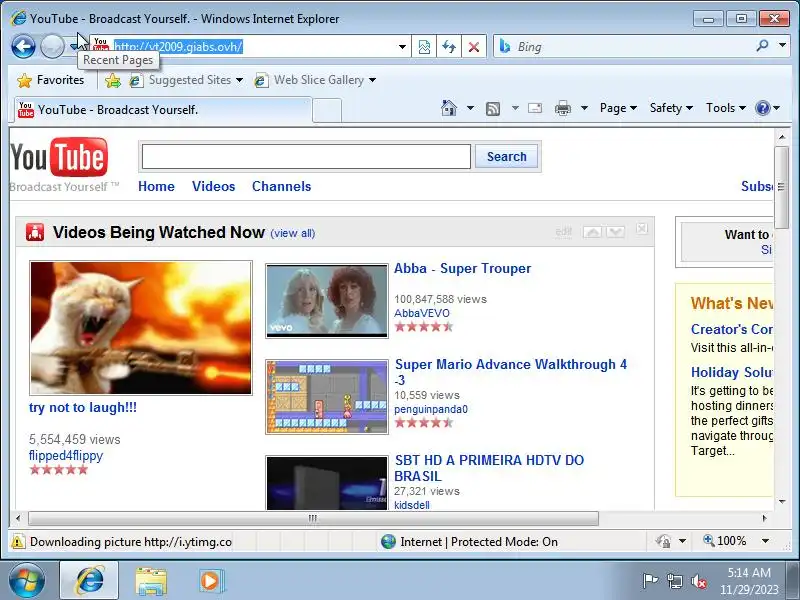
Task: Click the YouTube logo
Action: coord(59,157)
